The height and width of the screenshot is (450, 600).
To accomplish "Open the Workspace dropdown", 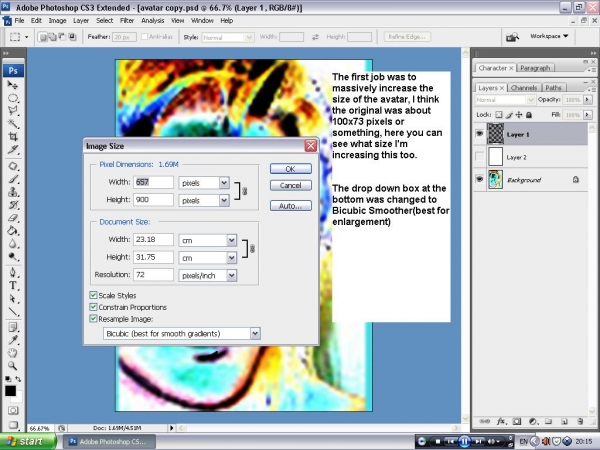I will pyautogui.click(x=549, y=36).
